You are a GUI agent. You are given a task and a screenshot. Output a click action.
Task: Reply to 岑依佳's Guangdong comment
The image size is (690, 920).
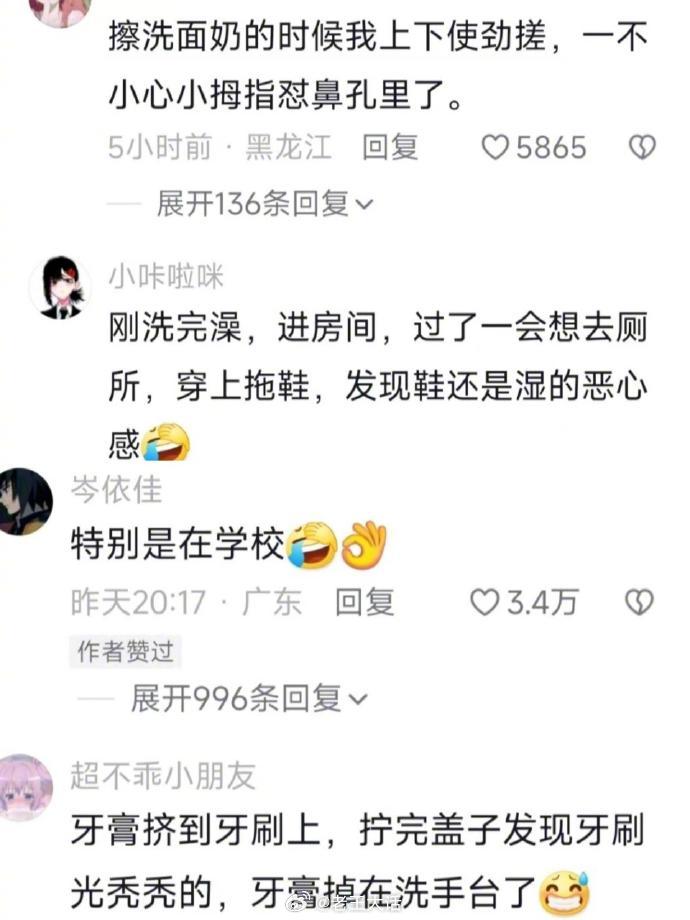tap(364, 603)
